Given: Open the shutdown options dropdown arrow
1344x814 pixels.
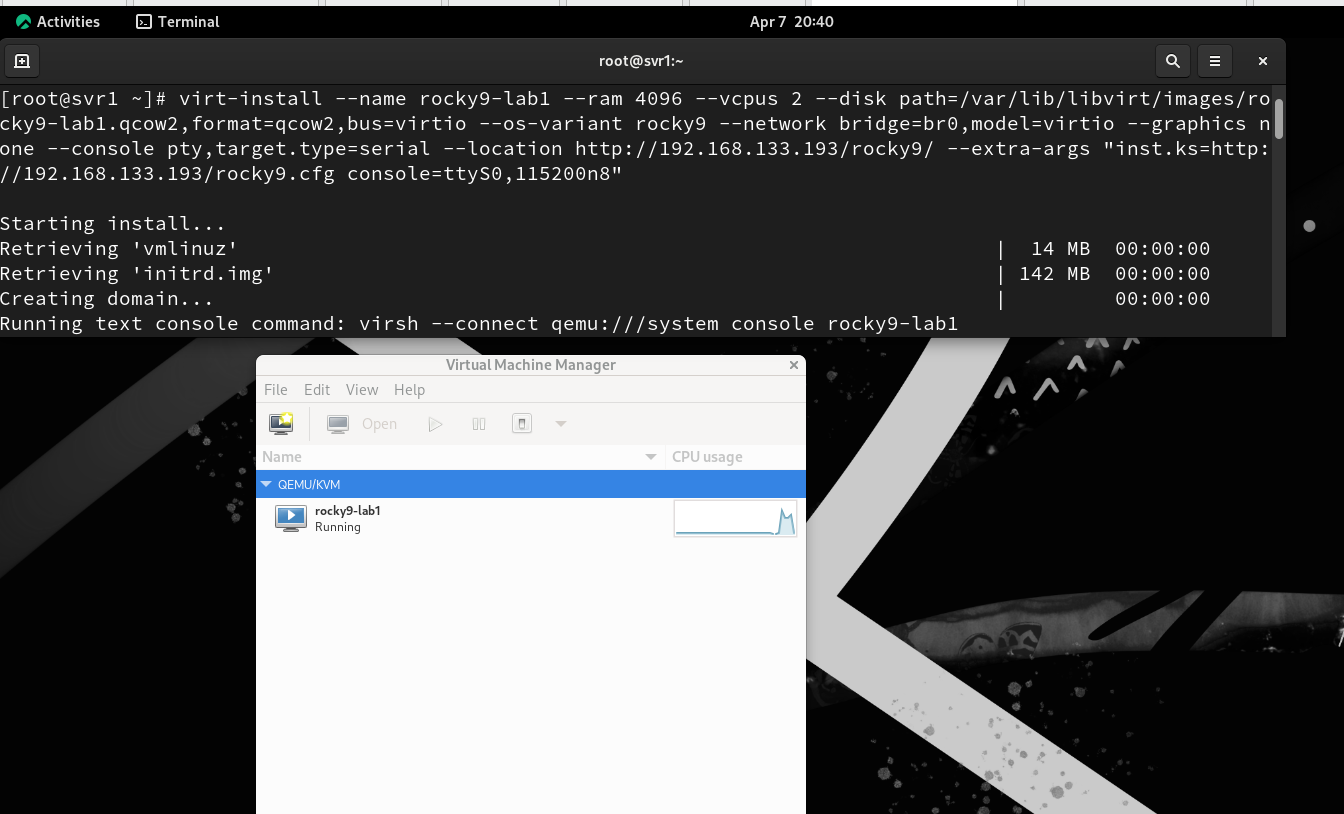Looking at the screenshot, I should (x=561, y=424).
